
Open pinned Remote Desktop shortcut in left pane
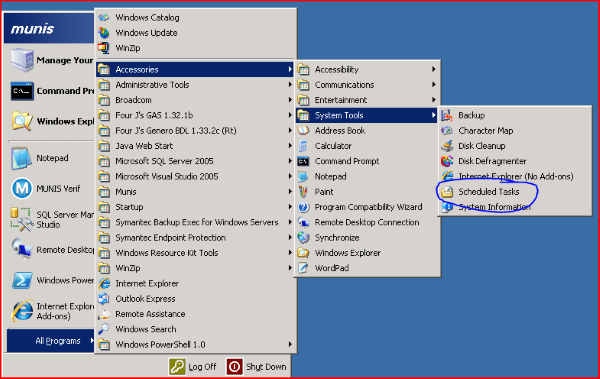tap(51, 250)
